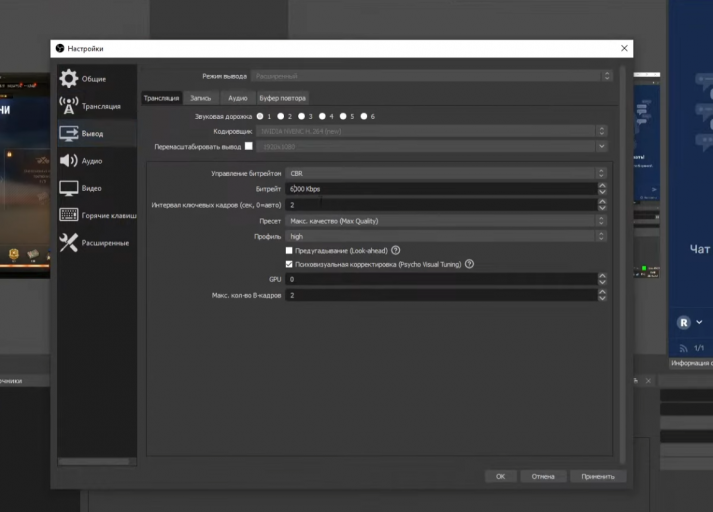Viewport: 713px width, 512px height.
Task: Close the dock panel in background window
Action: click(x=648, y=381)
